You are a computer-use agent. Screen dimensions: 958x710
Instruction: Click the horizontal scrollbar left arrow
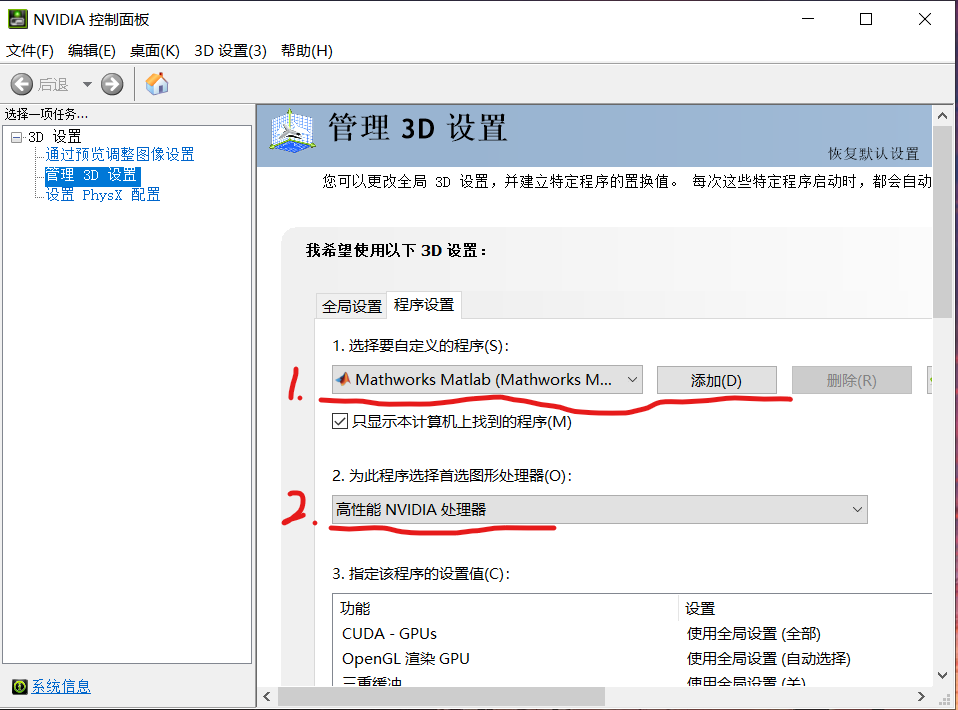click(267, 697)
